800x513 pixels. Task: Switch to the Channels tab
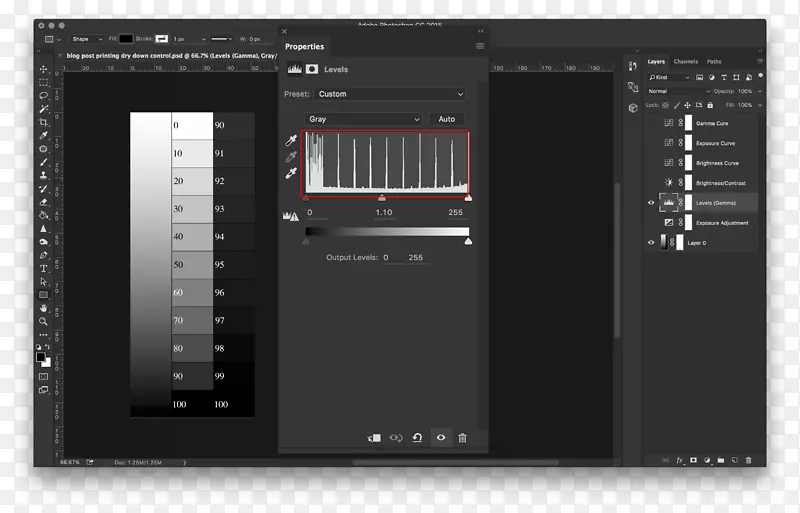click(x=685, y=62)
